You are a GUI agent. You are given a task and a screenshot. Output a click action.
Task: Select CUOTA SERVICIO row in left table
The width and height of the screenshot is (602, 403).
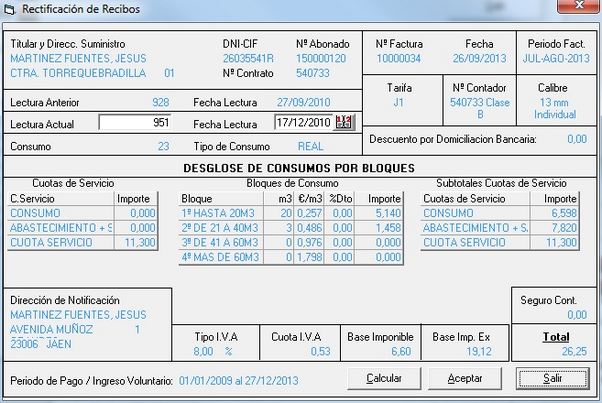tap(82, 242)
